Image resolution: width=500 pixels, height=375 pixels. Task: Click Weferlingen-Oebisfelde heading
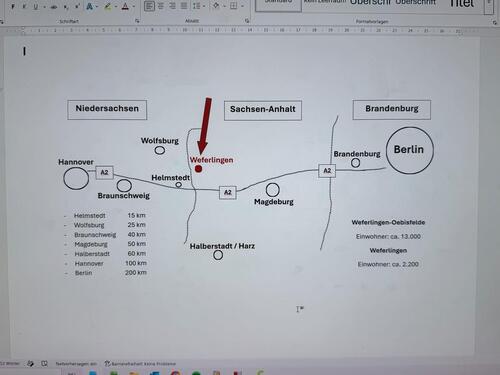point(388,222)
